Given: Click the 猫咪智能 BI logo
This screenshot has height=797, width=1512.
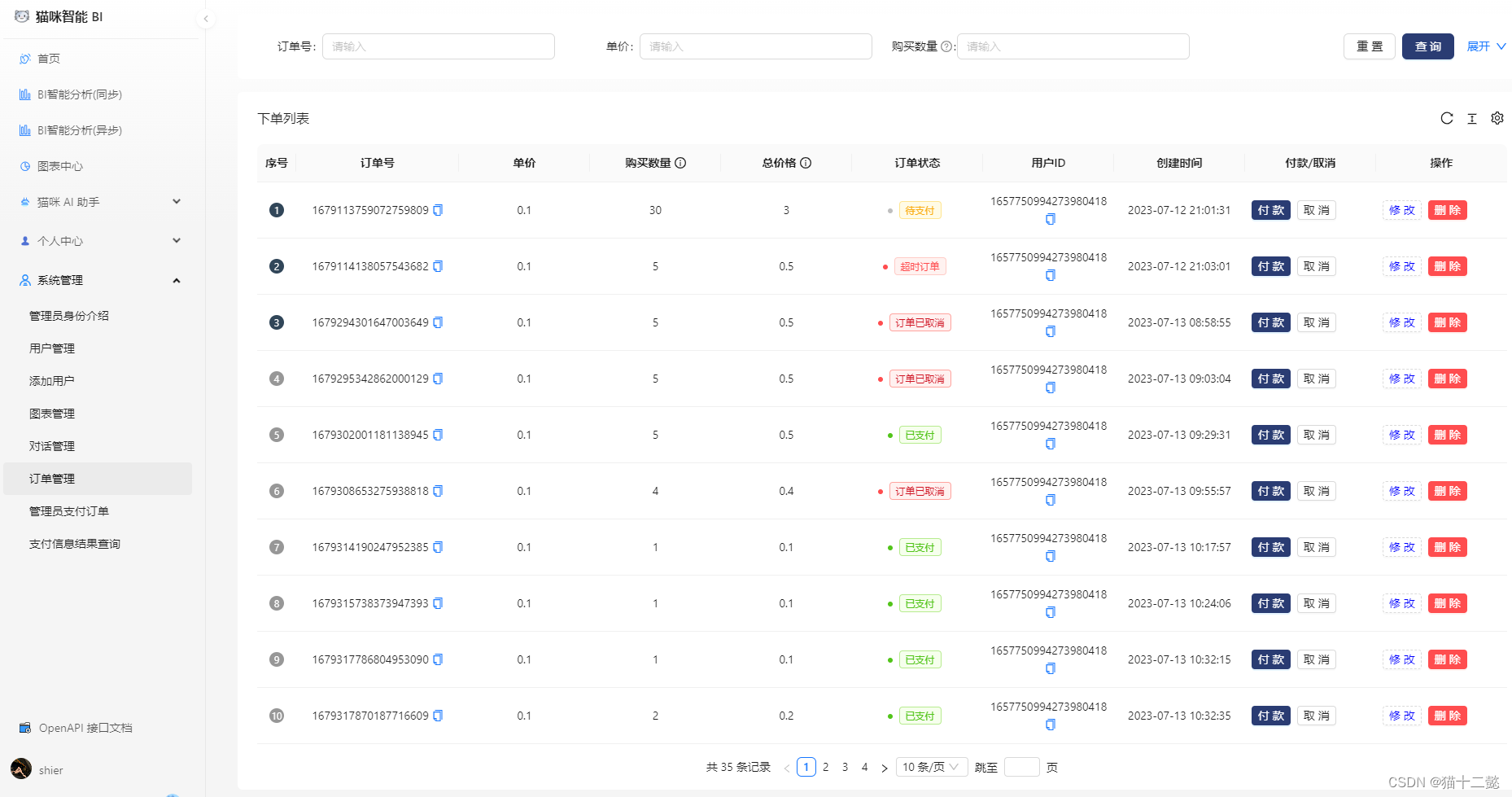Looking at the screenshot, I should pyautogui.click(x=59, y=16).
